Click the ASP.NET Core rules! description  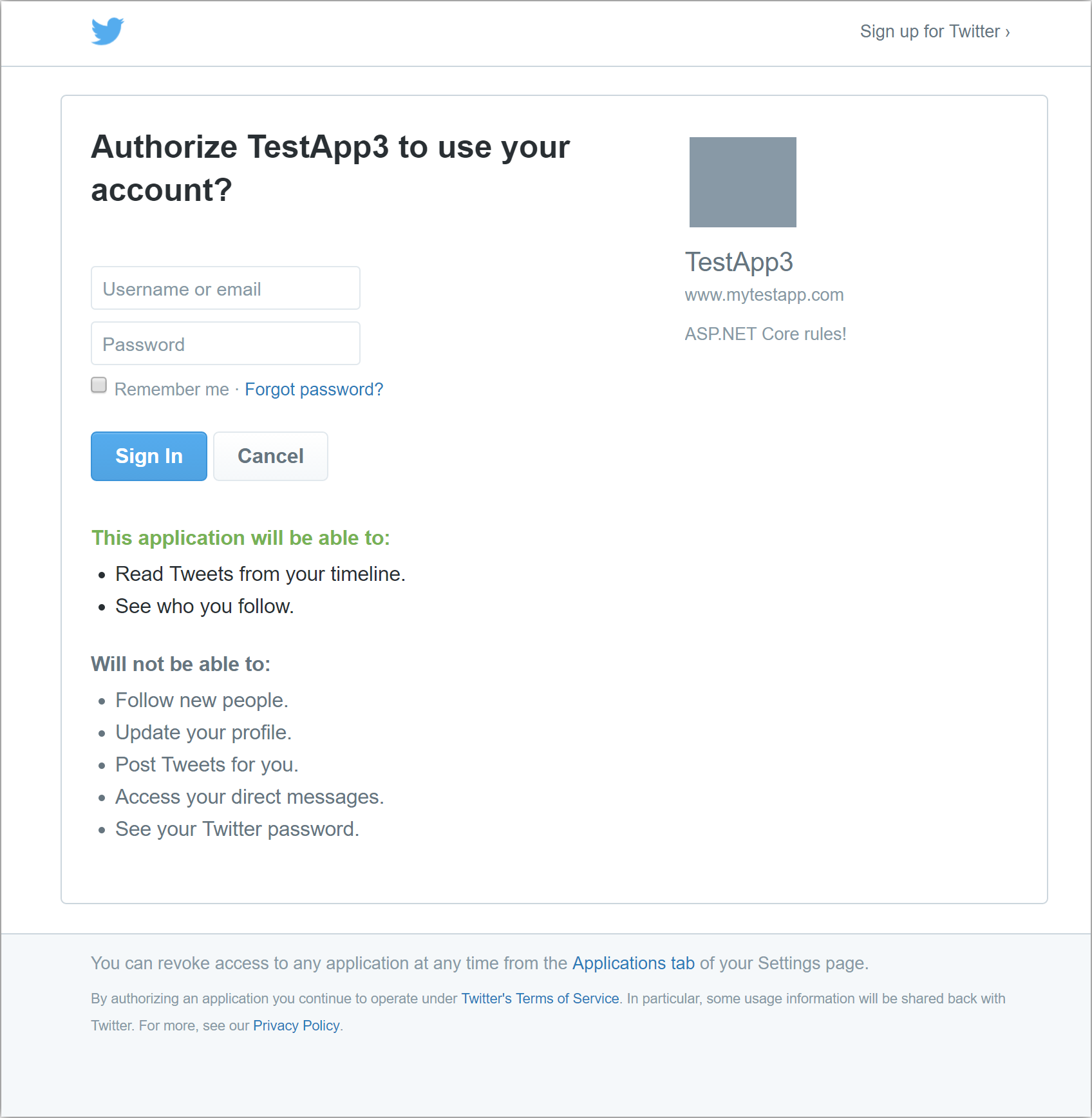point(766,334)
